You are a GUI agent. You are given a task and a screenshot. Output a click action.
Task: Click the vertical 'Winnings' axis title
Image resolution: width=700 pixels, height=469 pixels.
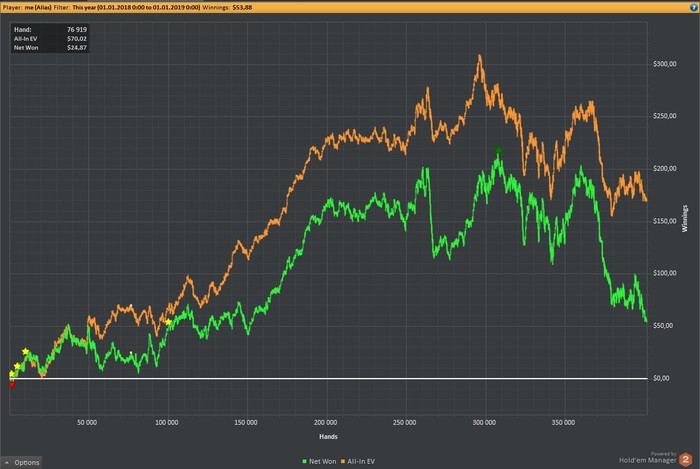point(684,218)
